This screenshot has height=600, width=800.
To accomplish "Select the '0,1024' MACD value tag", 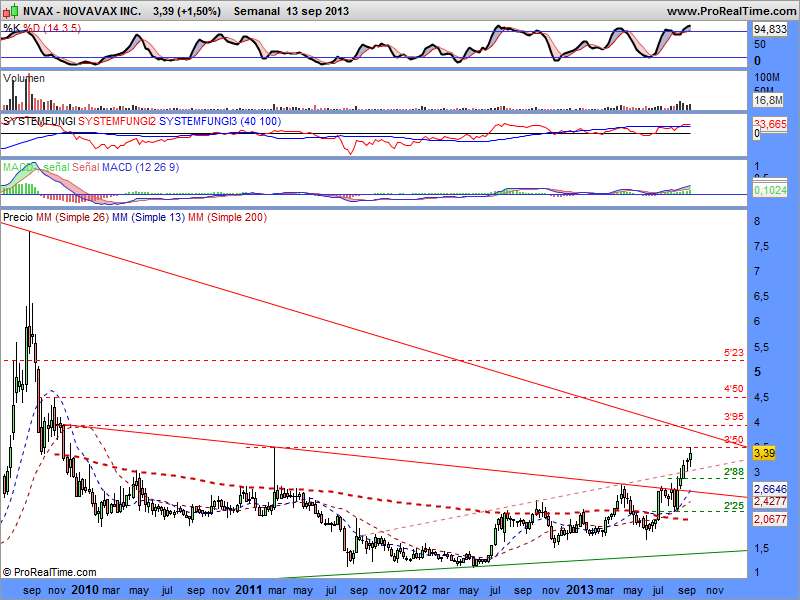I will click(770, 190).
